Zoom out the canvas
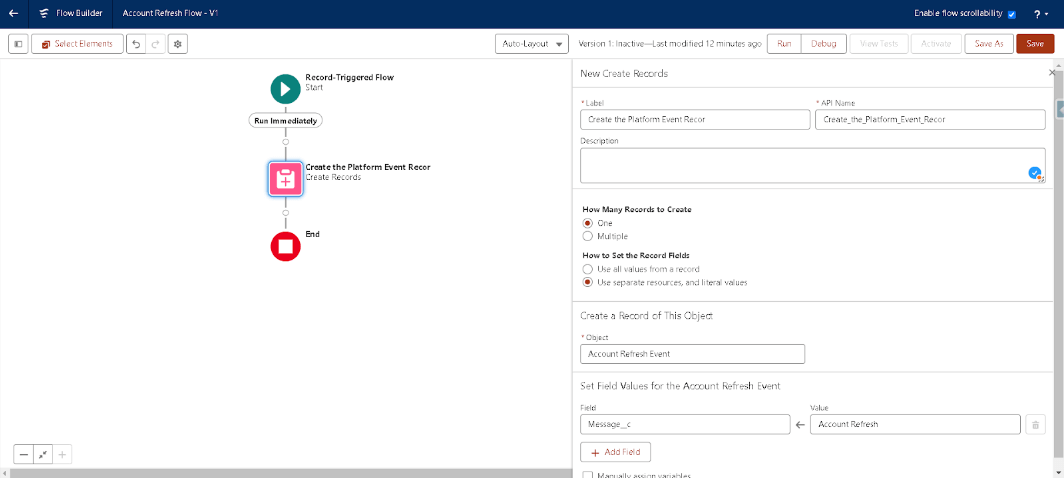1064x480 pixels. tap(24, 454)
